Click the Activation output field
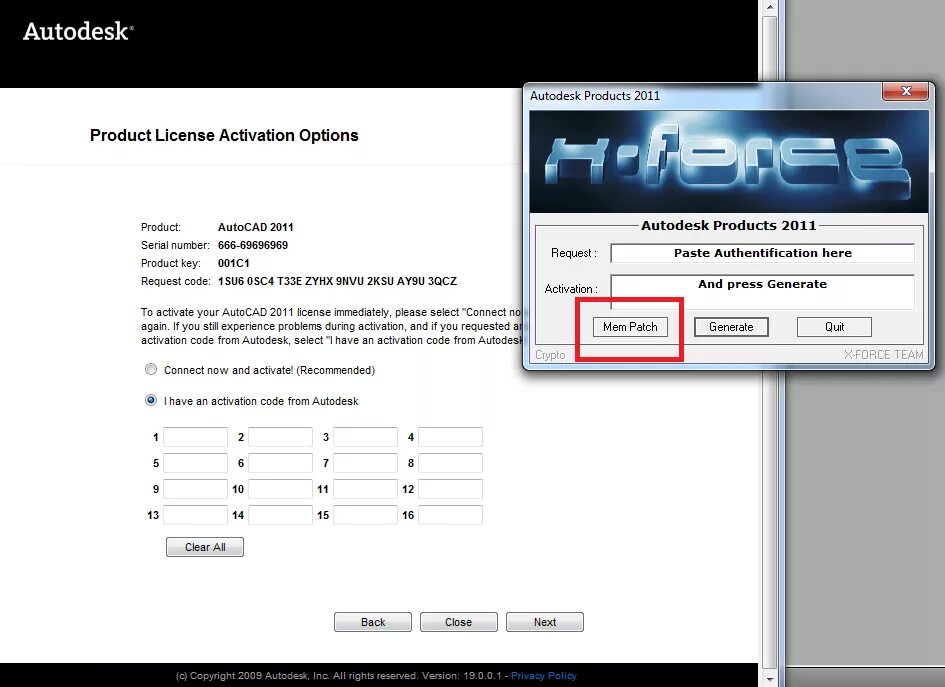The height and width of the screenshot is (687, 945). [x=762, y=292]
